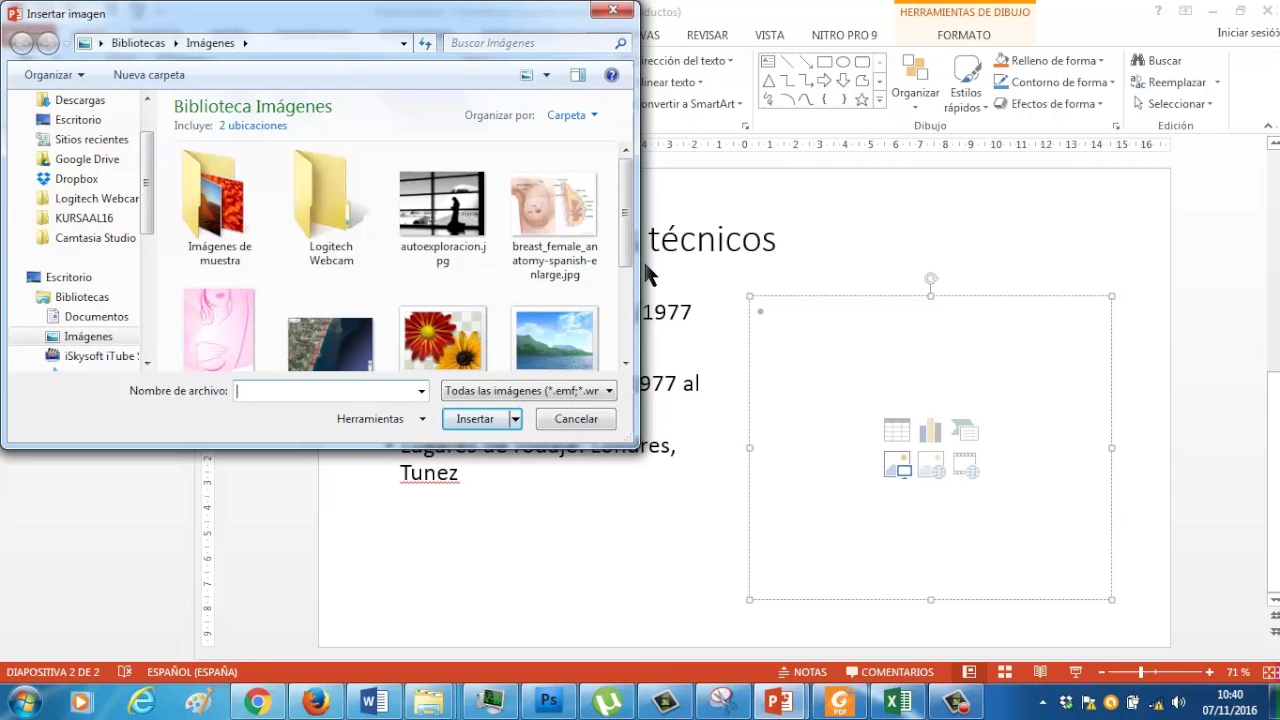The image size is (1280, 720).
Task: Expand the shapes gallery with the more arrow
Action: click(880, 99)
